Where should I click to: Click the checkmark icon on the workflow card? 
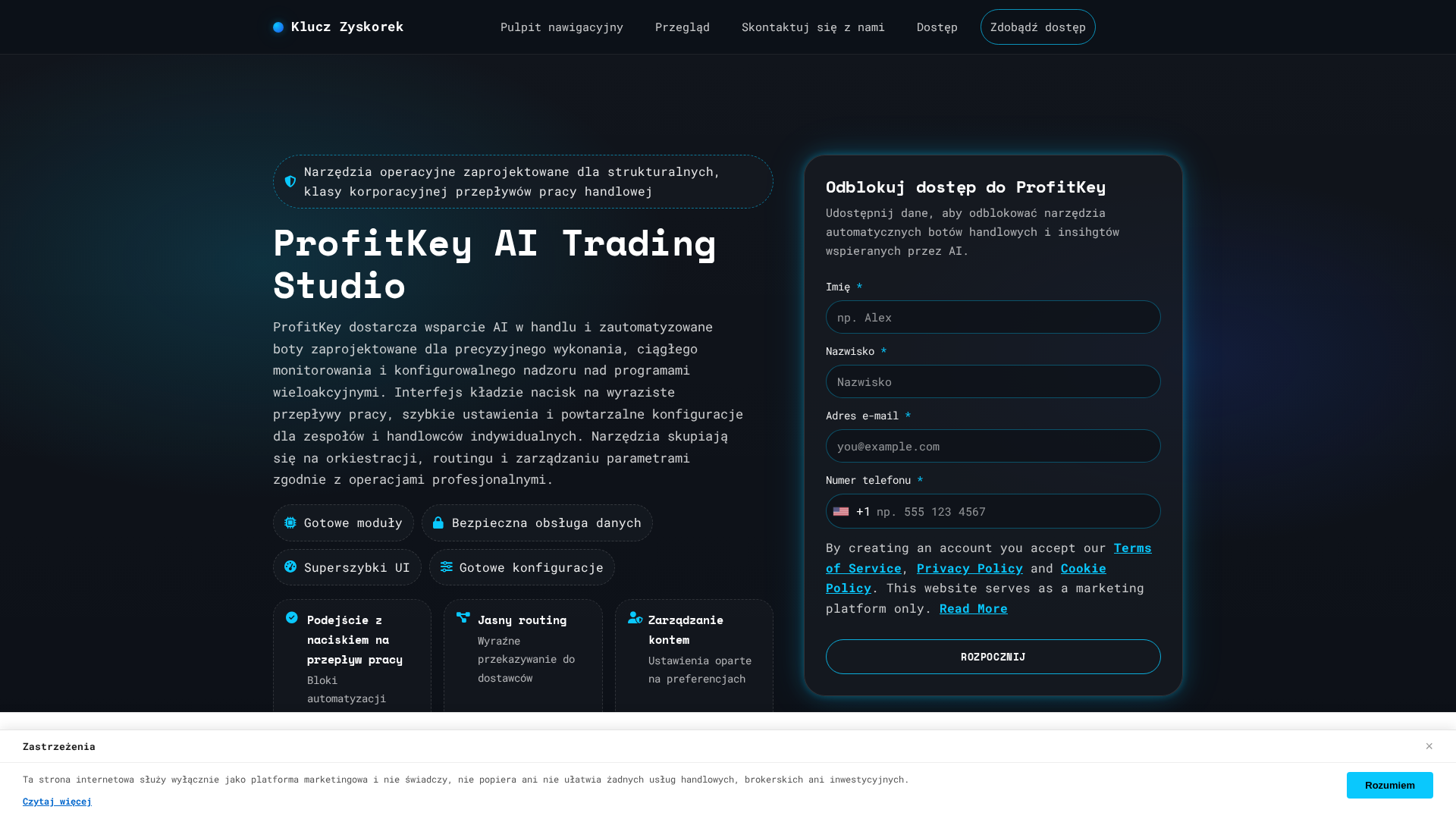coord(292,617)
